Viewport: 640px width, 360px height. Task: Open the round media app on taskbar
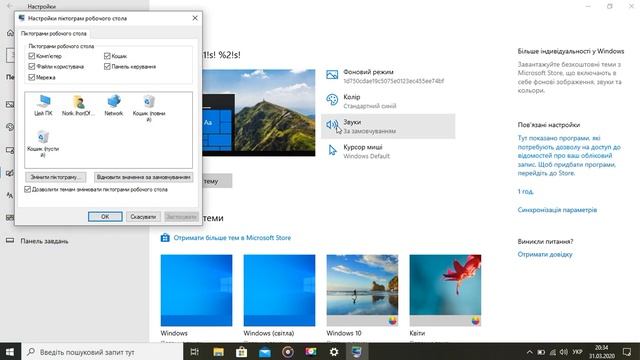pyautogui.click(x=288, y=352)
